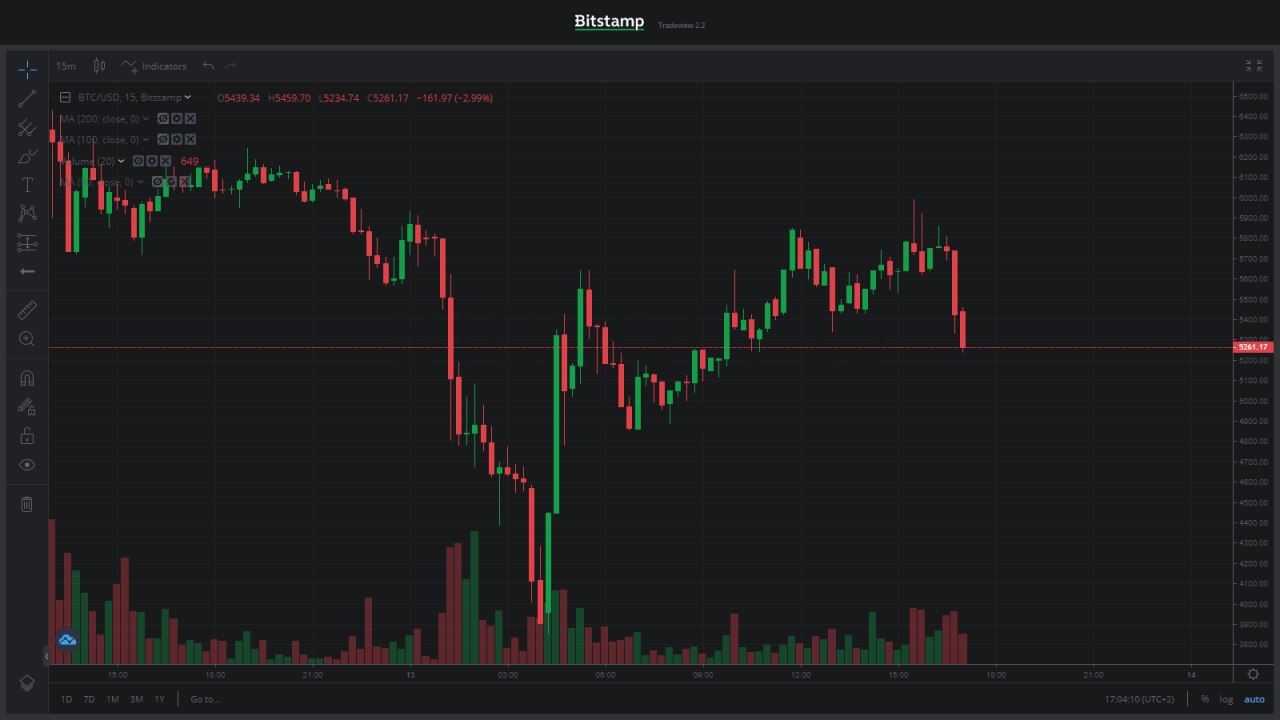Open the chart settings gear icon
Image resolution: width=1280 pixels, height=720 pixels.
[1253, 674]
